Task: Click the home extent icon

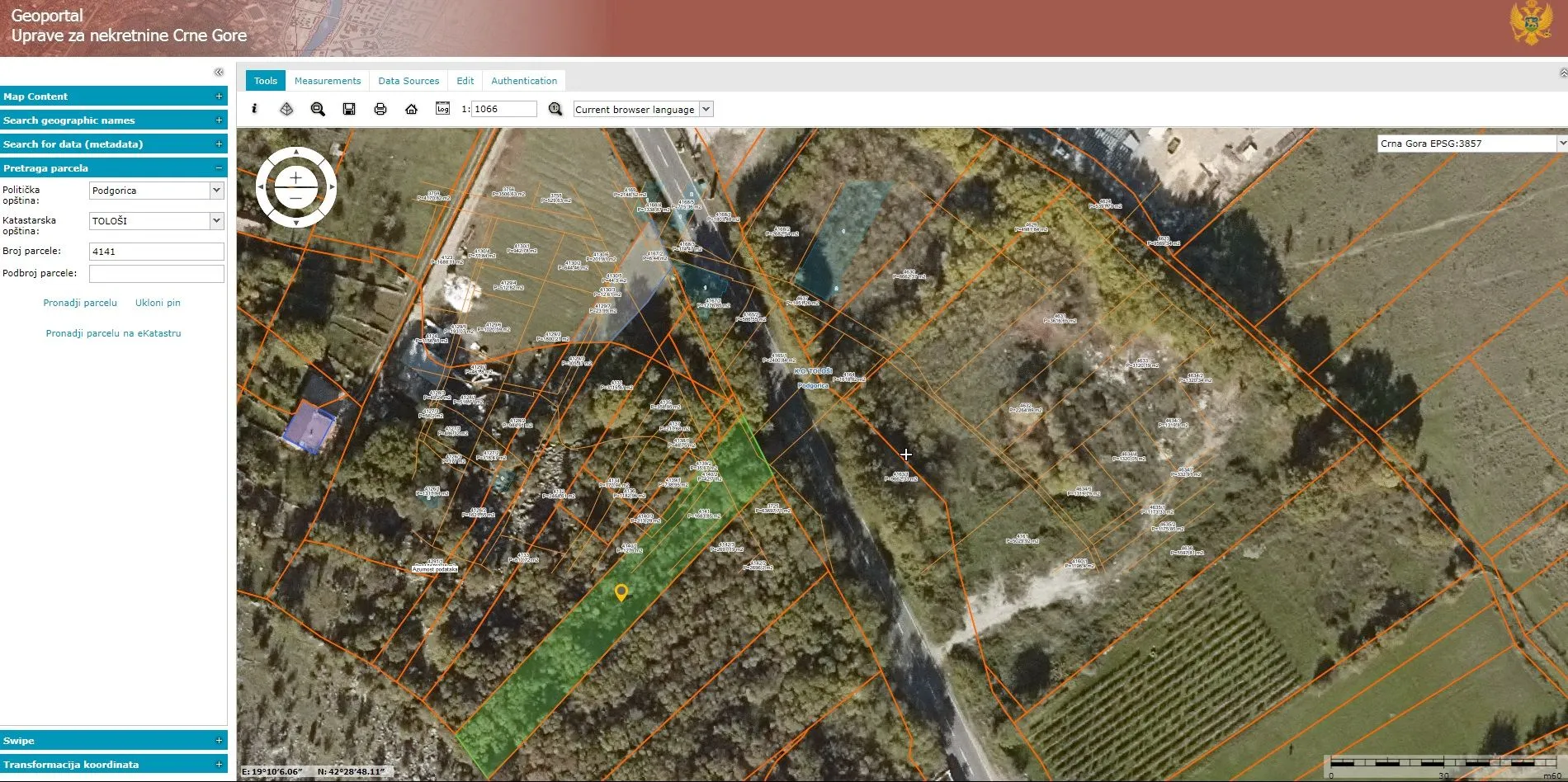Action: 411,109
